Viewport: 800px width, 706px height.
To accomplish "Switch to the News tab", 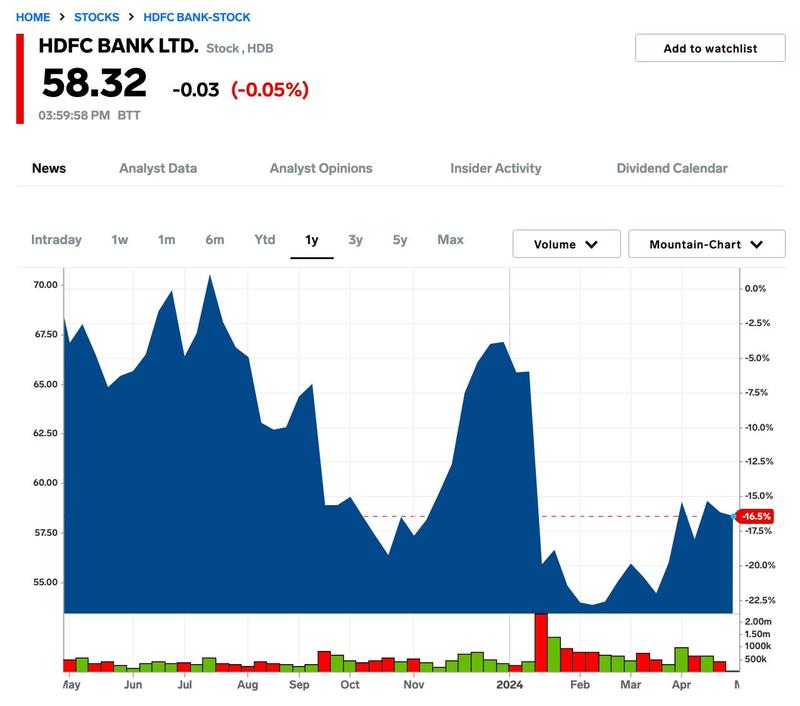I will click(x=49, y=168).
